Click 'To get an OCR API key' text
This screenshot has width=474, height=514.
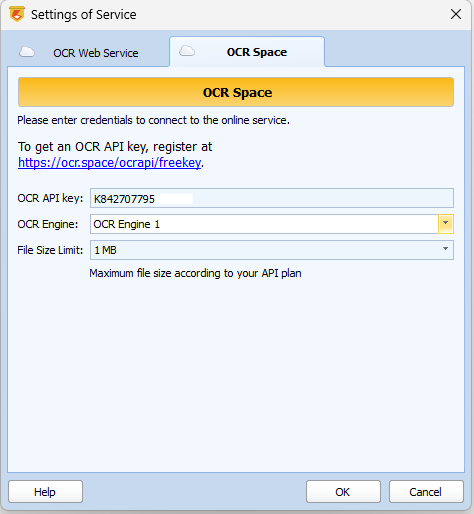click(x=115, y=147)
